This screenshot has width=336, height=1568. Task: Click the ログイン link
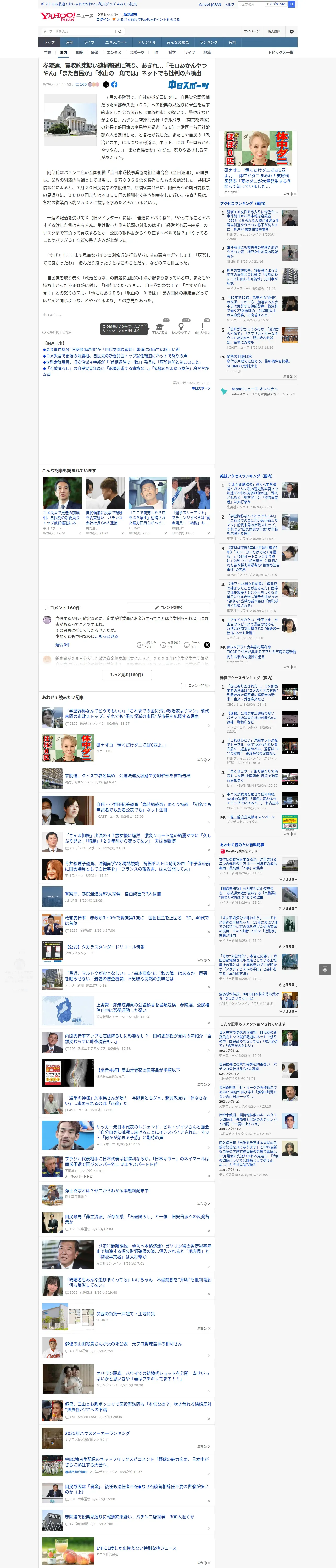coord(103,20)
